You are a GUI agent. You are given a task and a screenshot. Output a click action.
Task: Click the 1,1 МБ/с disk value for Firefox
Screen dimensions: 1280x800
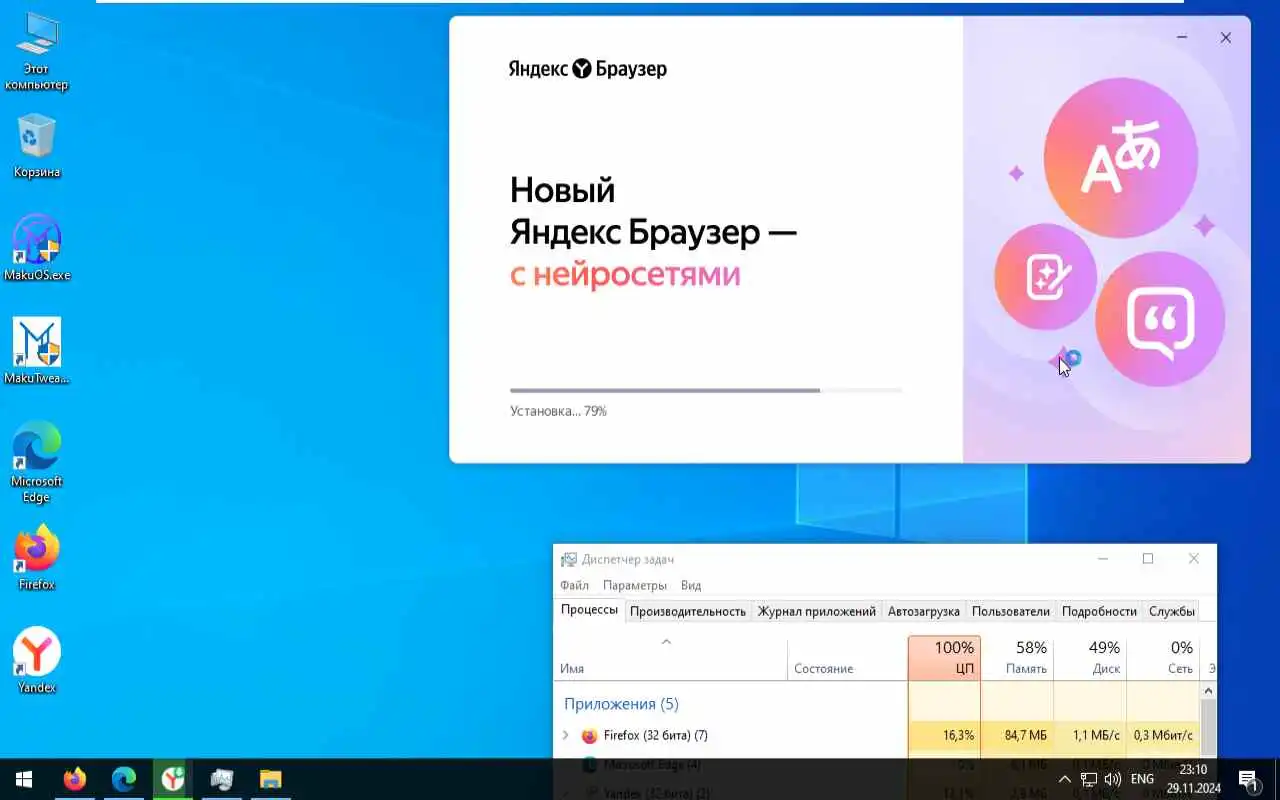coord(1096,736)
